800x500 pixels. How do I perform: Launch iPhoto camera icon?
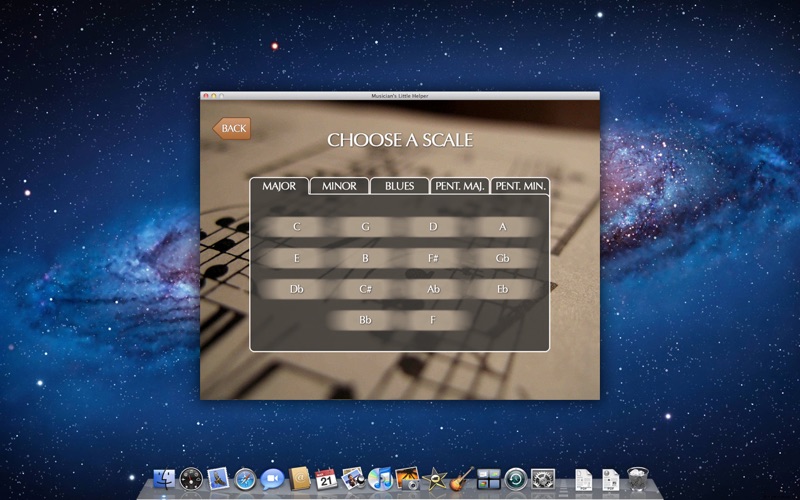click(408, 480)
